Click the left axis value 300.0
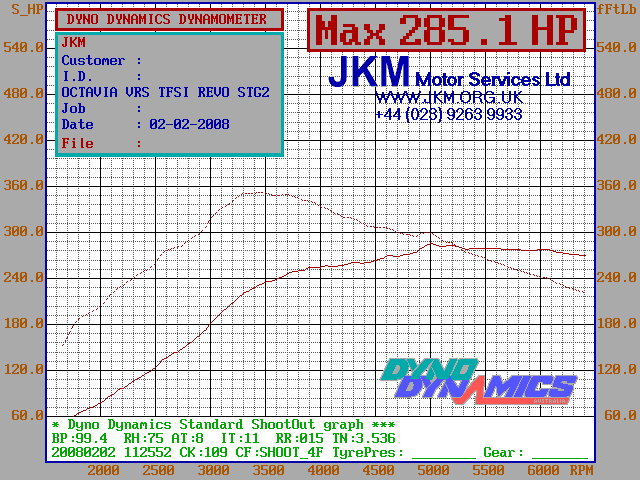This screenshot has height=480, width=640. 23,231
